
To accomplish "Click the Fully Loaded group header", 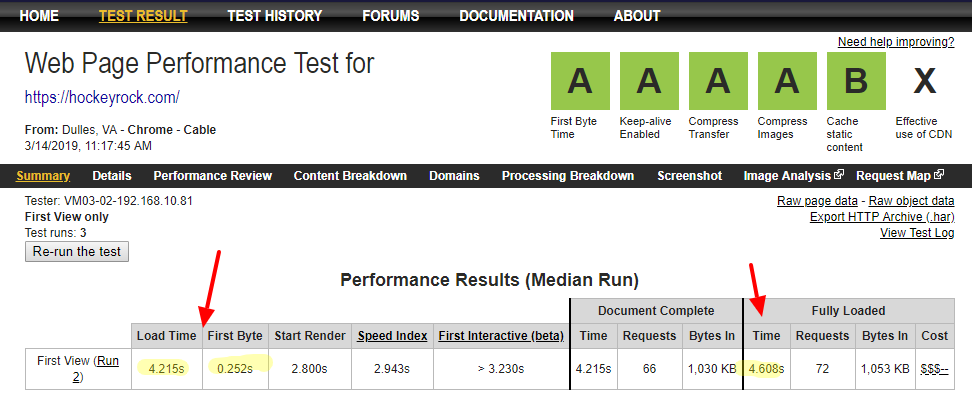I will 849,311.
